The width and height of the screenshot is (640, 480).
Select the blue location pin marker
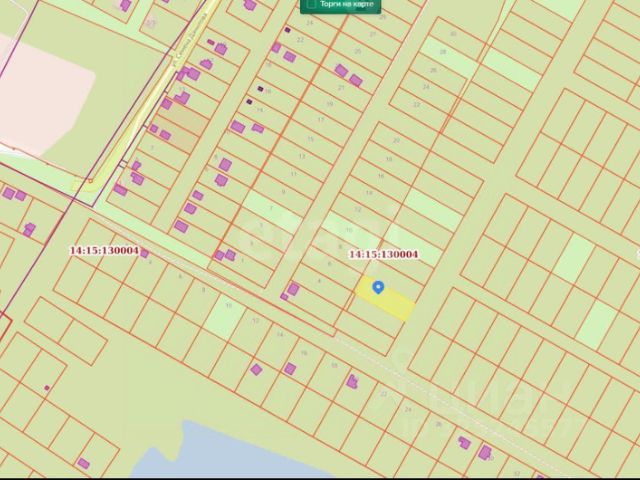tap(378, 287)
